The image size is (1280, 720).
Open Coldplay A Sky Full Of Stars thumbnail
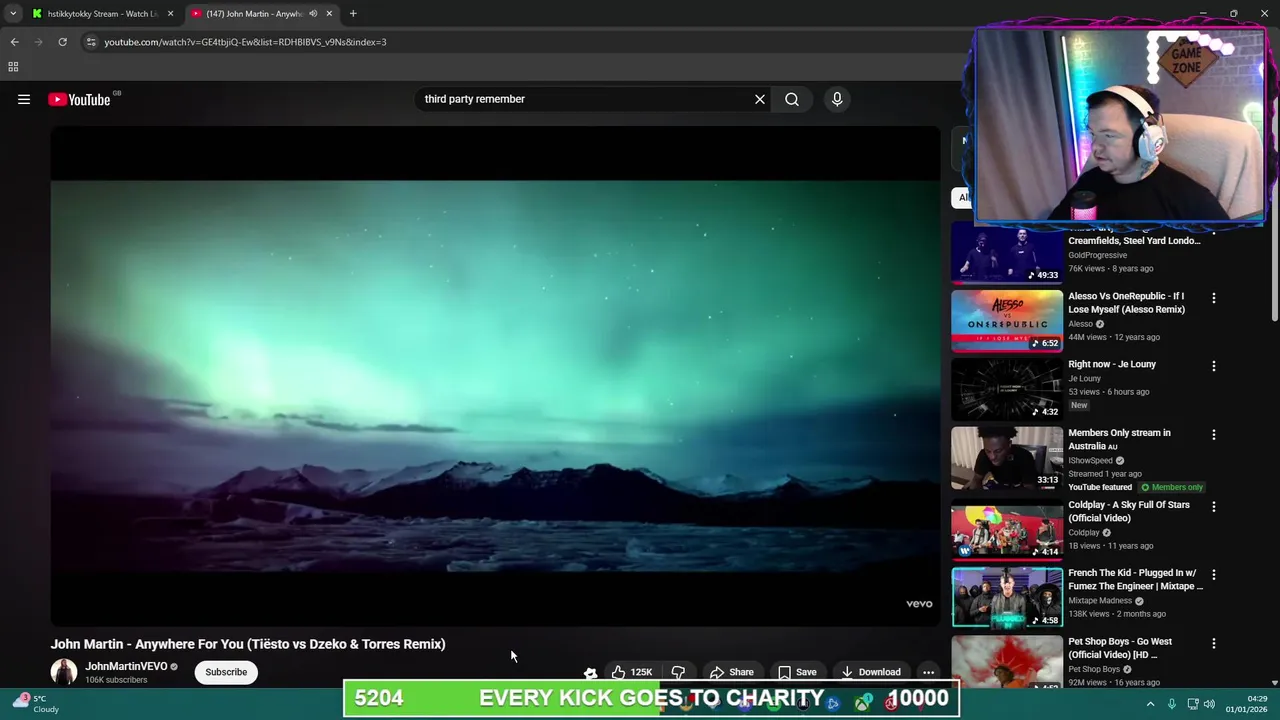point(1007,530)
